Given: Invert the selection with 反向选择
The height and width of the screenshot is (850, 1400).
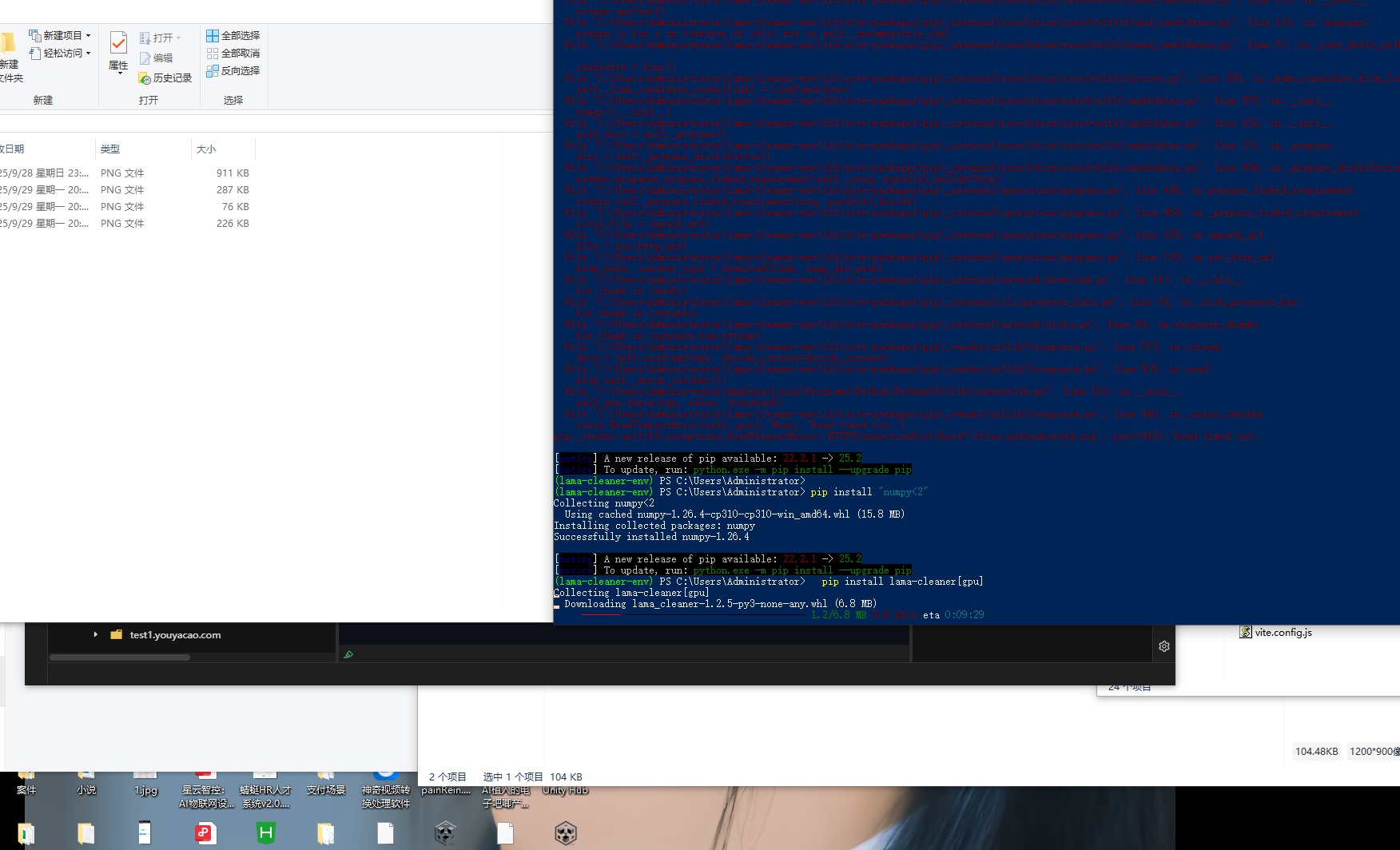Looking at the screenshot, I should point(233,70).
